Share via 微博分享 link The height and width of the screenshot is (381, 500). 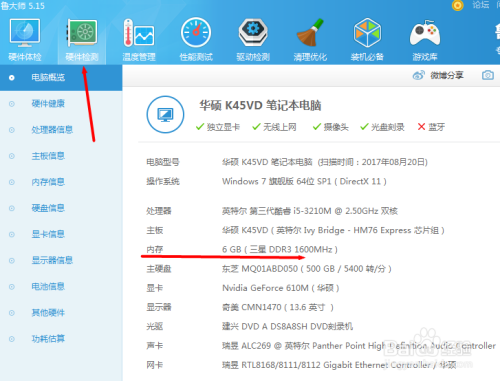[438, 76]
